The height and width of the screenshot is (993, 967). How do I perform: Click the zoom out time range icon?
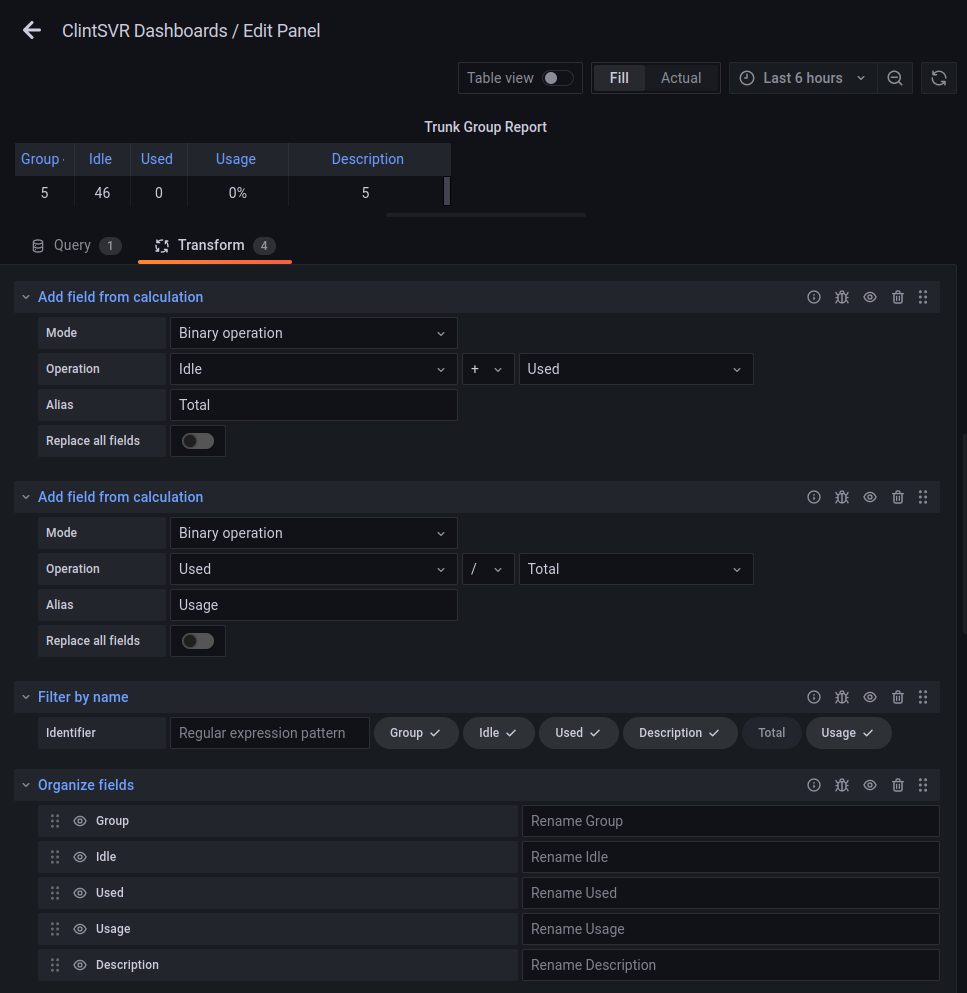pos(895,78)
